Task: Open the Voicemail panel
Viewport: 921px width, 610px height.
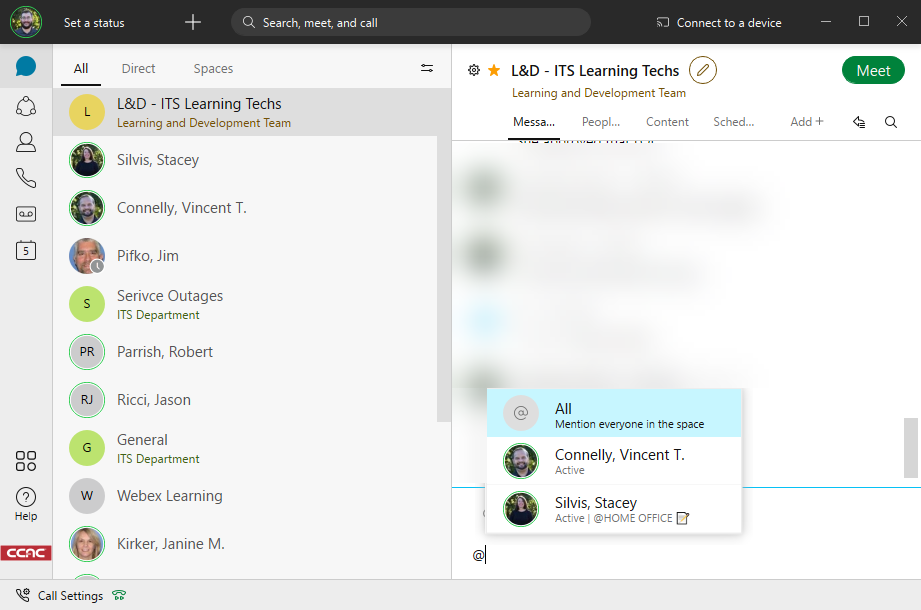Action: 26,213
